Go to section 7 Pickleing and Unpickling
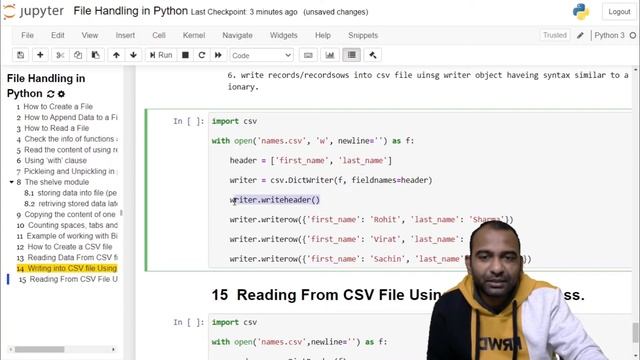 point(67,171)
